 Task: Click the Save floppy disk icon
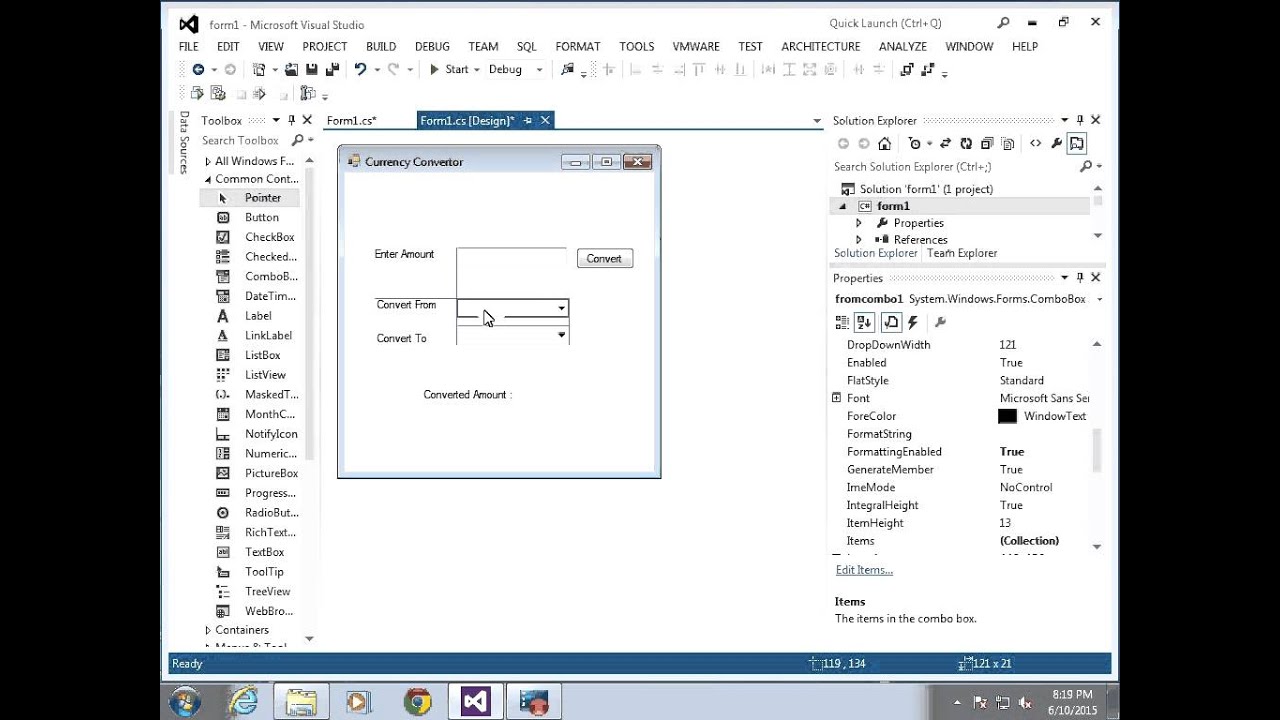(312, 69)
